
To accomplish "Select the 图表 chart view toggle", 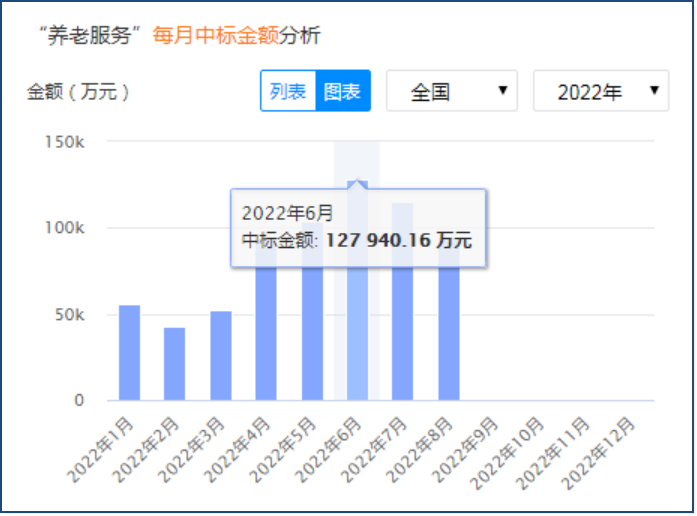I will pos(343,92).
